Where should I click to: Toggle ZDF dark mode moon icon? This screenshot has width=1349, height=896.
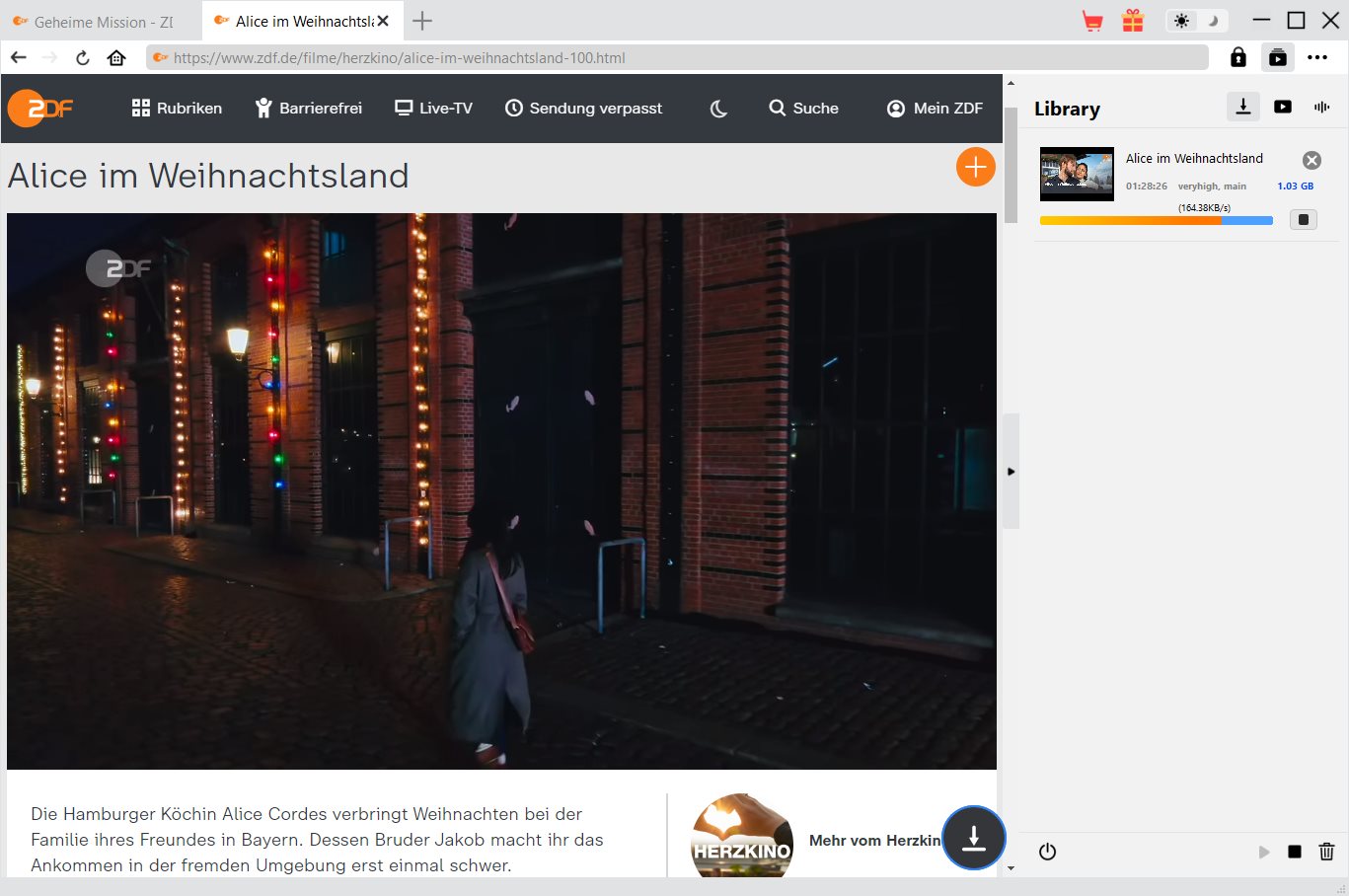click(x=718, y=109)
